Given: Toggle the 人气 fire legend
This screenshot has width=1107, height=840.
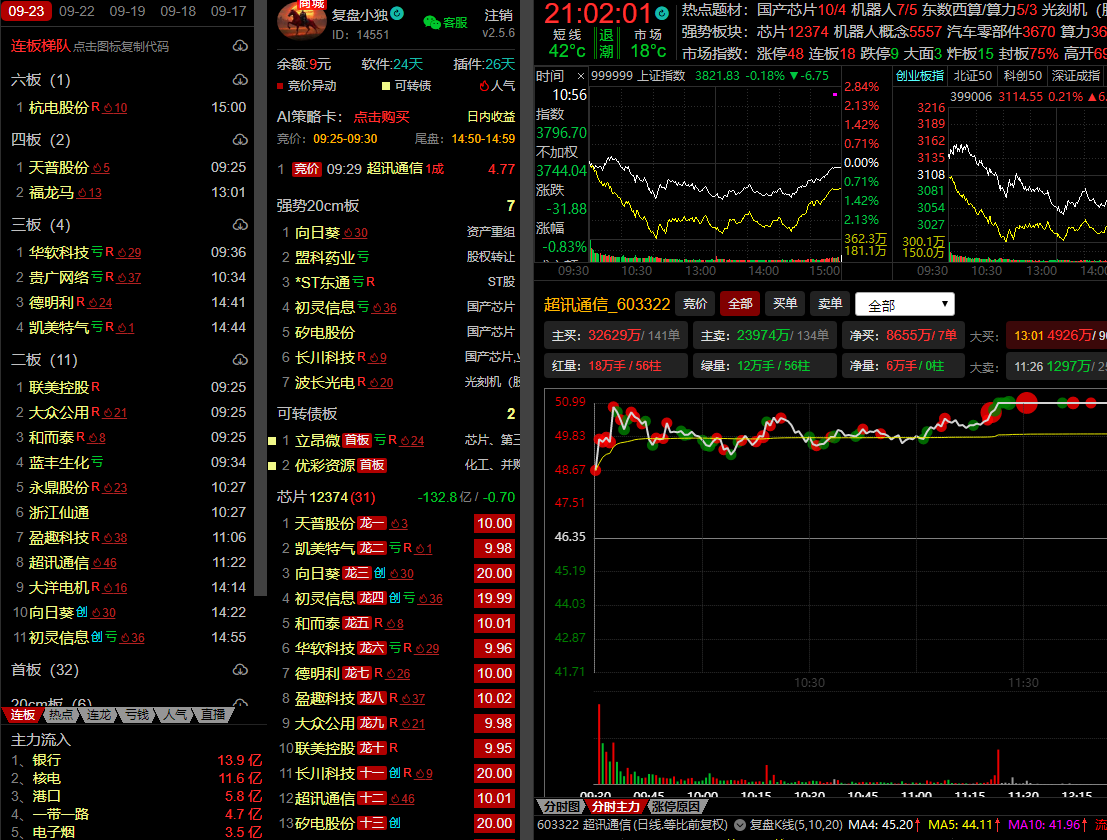Looking at the screenshot, I should point(484,86).
